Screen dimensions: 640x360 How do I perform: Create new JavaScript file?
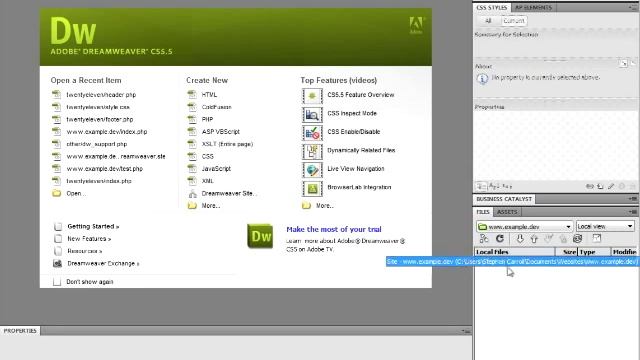[216, 169]
